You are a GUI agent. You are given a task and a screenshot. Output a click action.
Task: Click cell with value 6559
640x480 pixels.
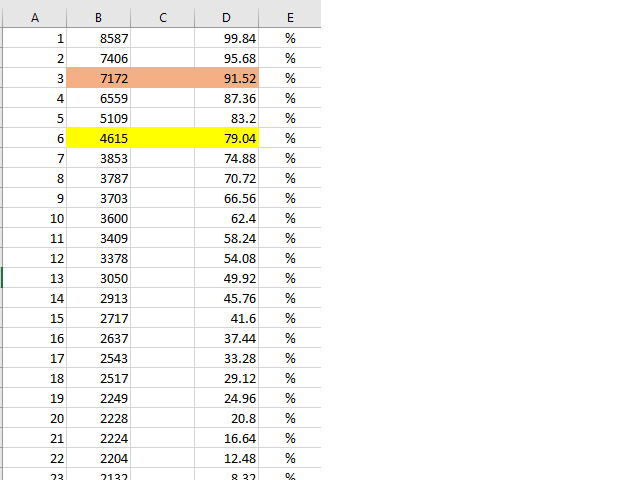point(98,98)
